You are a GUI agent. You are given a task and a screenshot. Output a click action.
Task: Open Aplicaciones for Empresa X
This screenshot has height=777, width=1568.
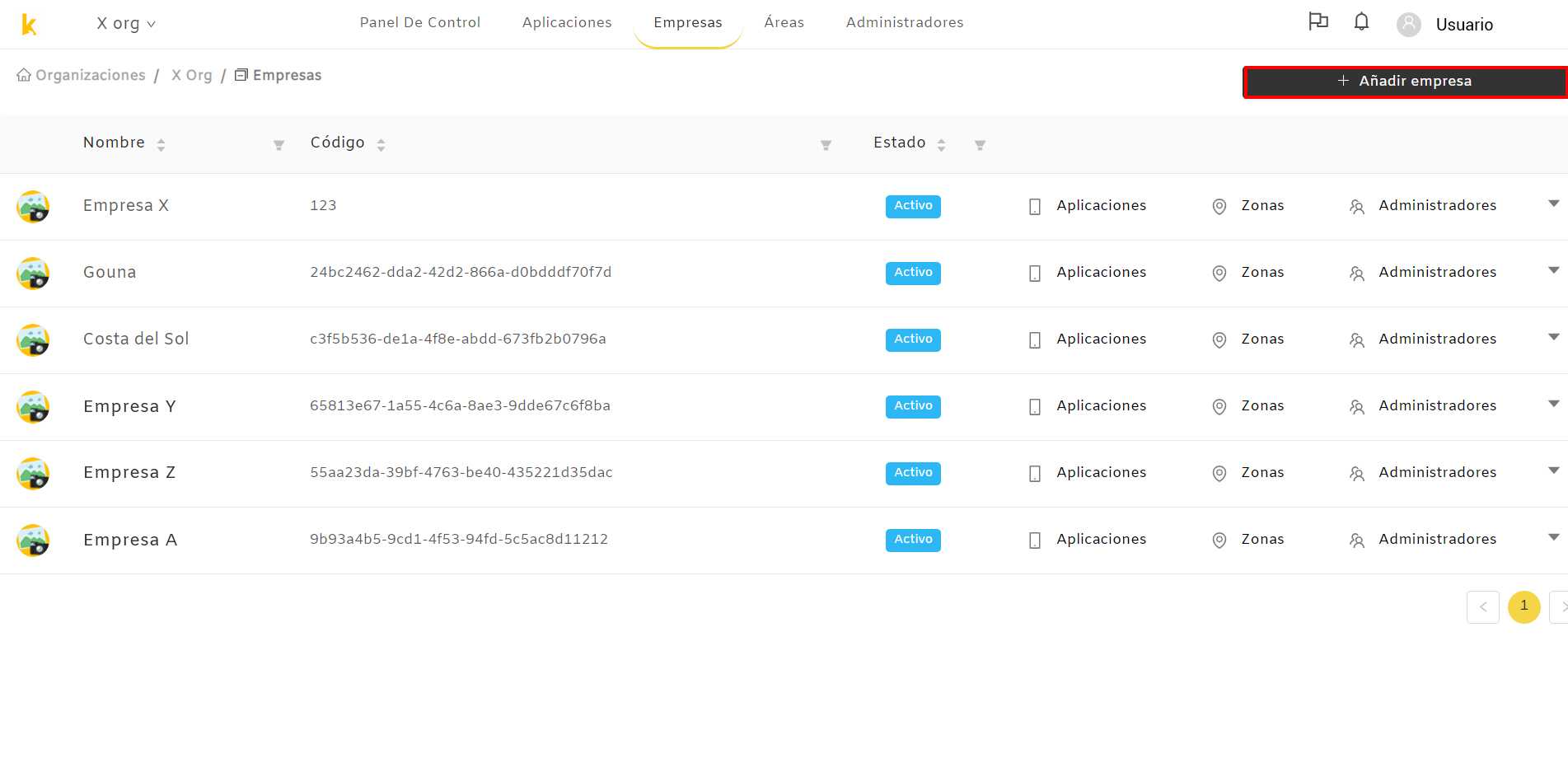1101,205
